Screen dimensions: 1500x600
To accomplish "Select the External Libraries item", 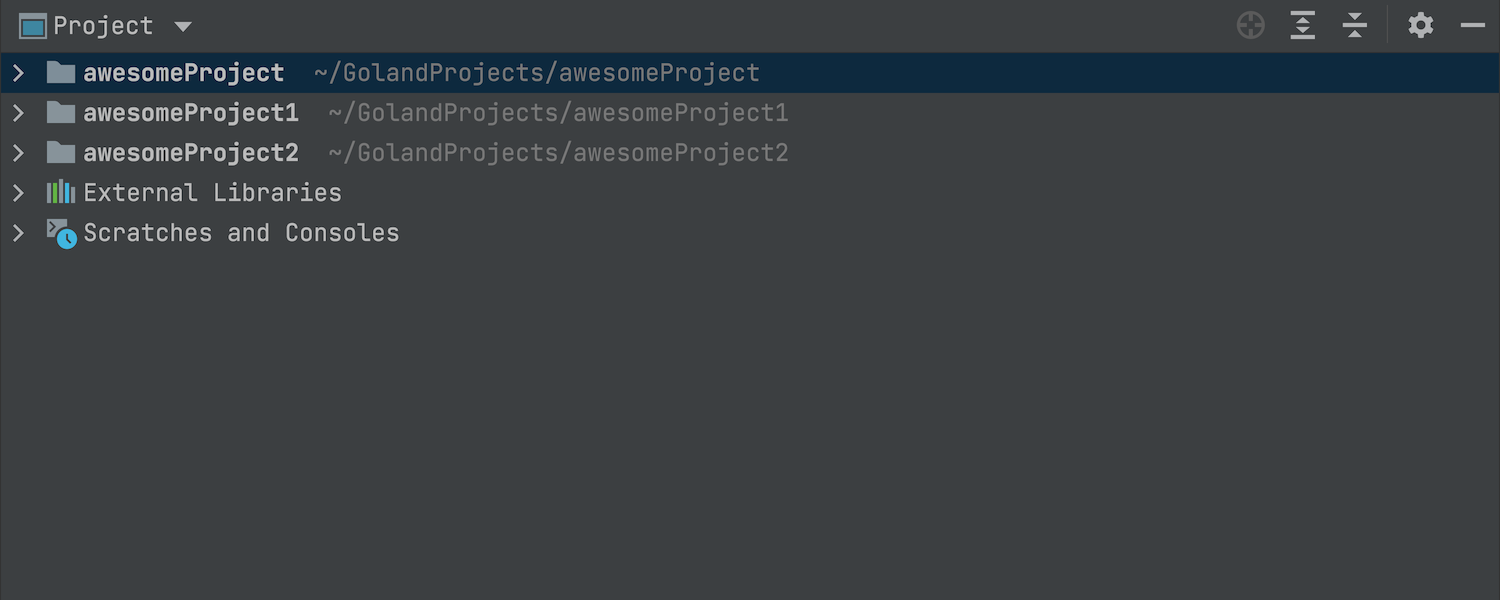I will coord(212,193).
